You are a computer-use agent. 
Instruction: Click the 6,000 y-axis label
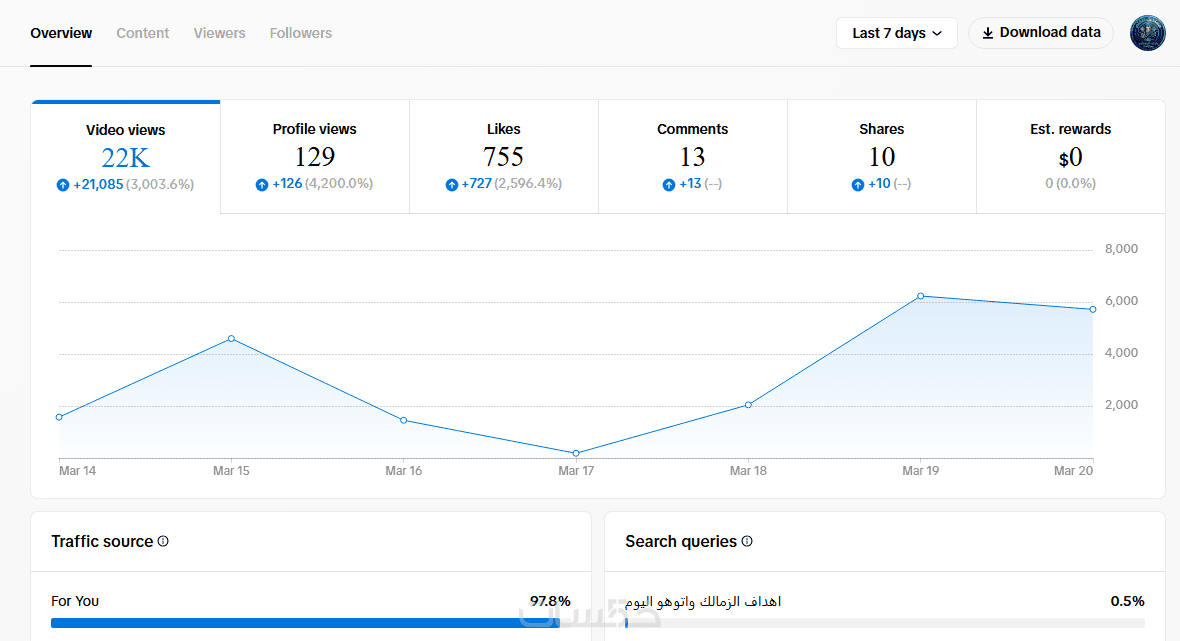pyautogui.click(x=1121, y=301)
